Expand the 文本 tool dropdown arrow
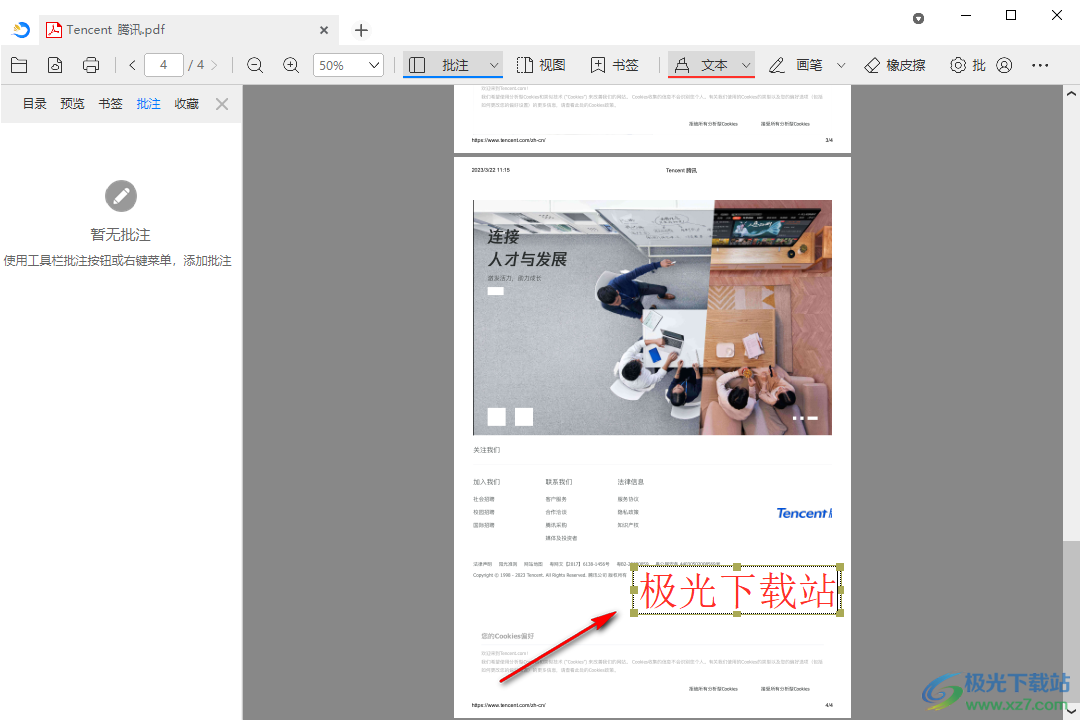This screenshot has height=721, width=1081. coord(746,65)
